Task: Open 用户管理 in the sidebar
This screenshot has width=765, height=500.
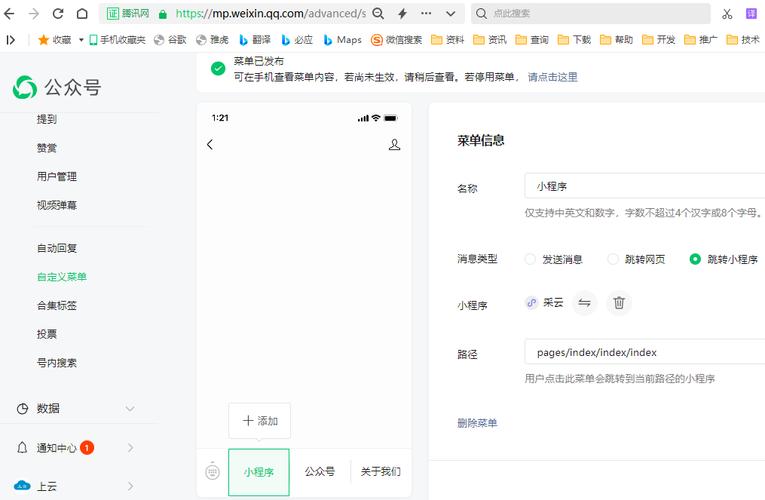Action: tap(57, 177)
